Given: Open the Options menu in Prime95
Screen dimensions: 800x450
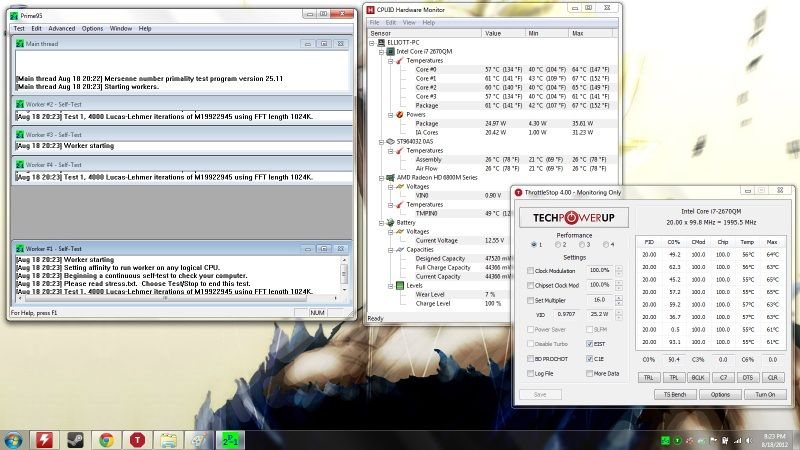Looking at the screenshot, I should [92, 29].
